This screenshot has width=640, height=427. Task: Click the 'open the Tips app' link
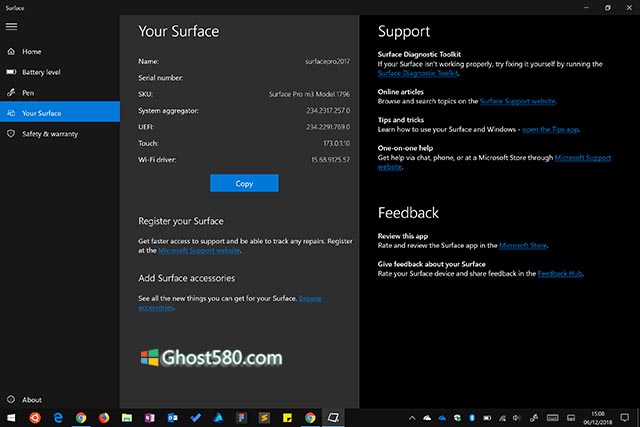[550, 129]
